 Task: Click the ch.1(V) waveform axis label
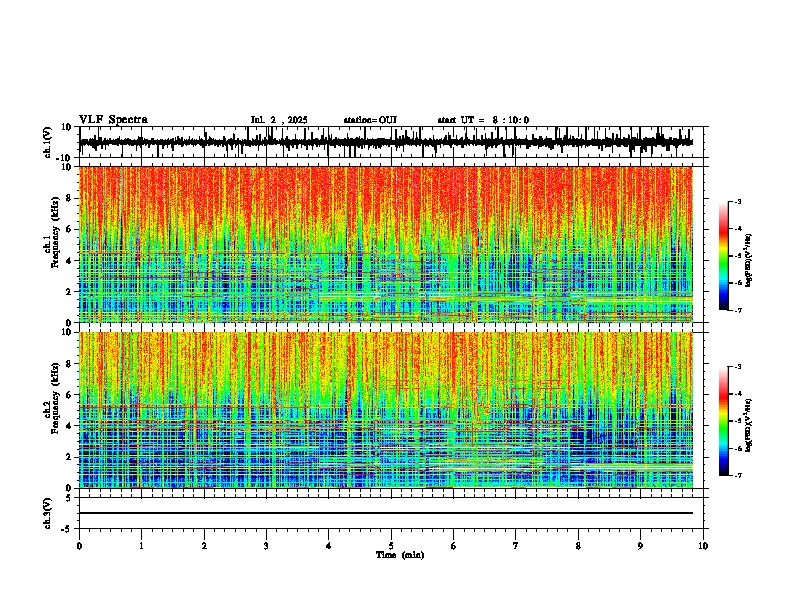pos(48,142)
